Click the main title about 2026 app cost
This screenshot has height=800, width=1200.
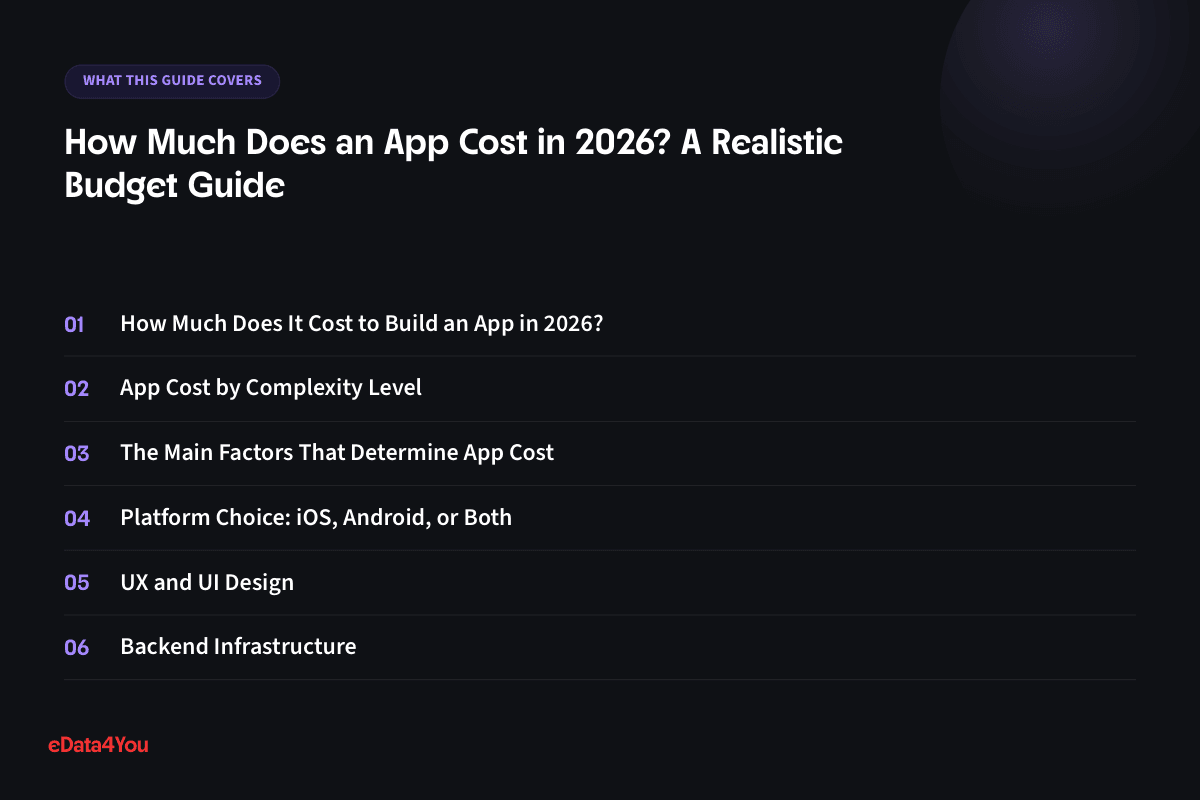coord(453,164)
